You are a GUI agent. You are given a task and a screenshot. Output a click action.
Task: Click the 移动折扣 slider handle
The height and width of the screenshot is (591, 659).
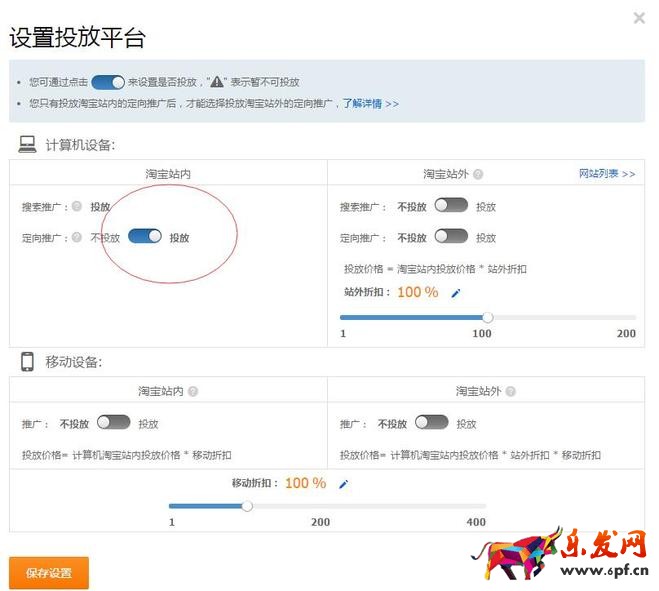(x=247, y=506)
